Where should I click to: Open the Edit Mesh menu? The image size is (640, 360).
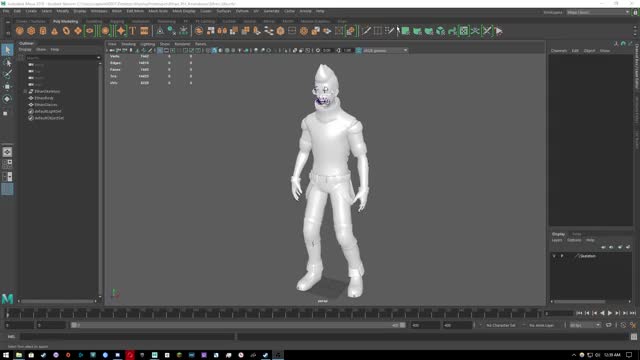click(135, 11)
